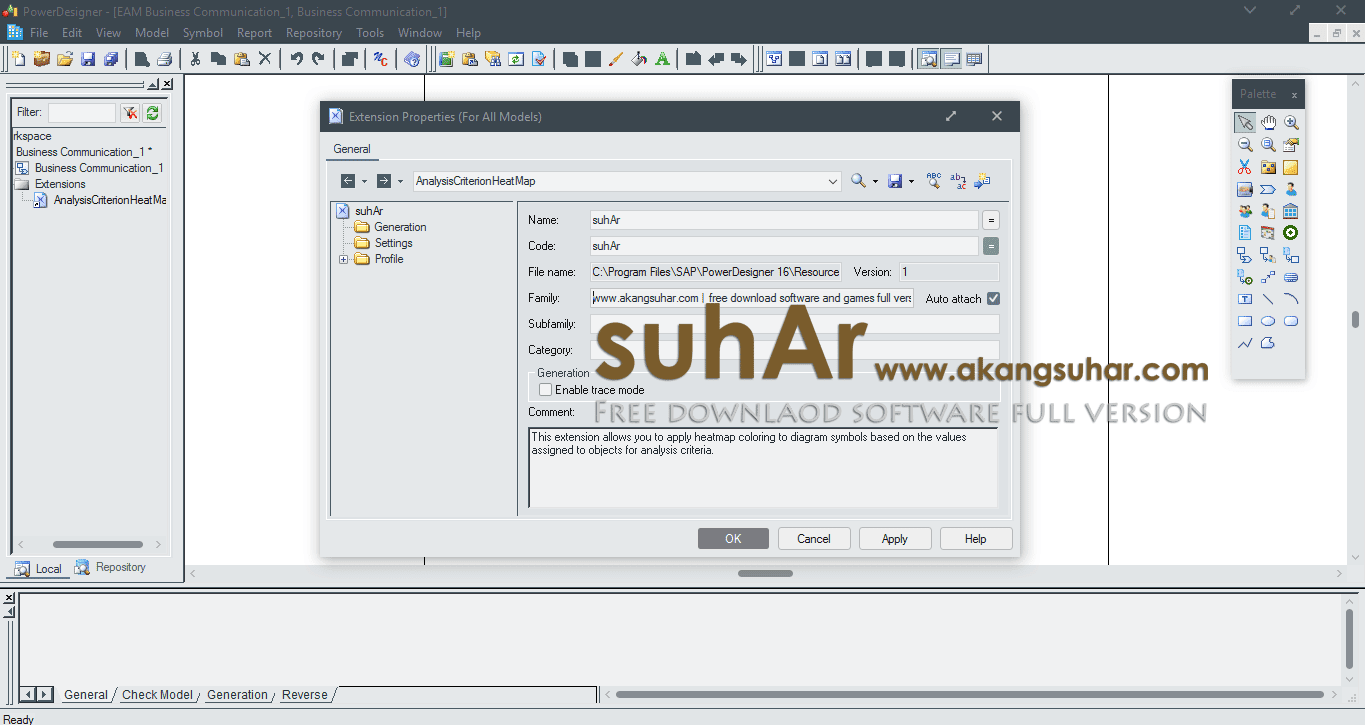This screenshot has width=1365, height=725.
Task: Switch to Repository browser tab
Action: click(112, 567)
